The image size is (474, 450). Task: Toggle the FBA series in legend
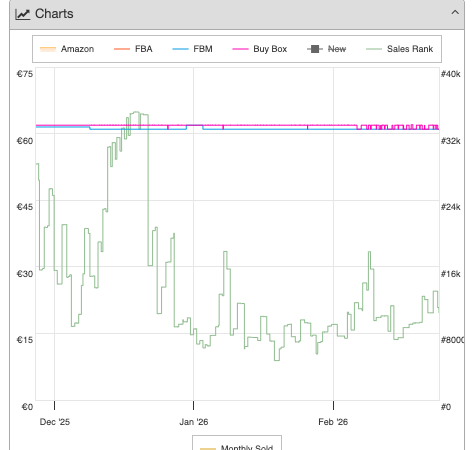point(133,49)
